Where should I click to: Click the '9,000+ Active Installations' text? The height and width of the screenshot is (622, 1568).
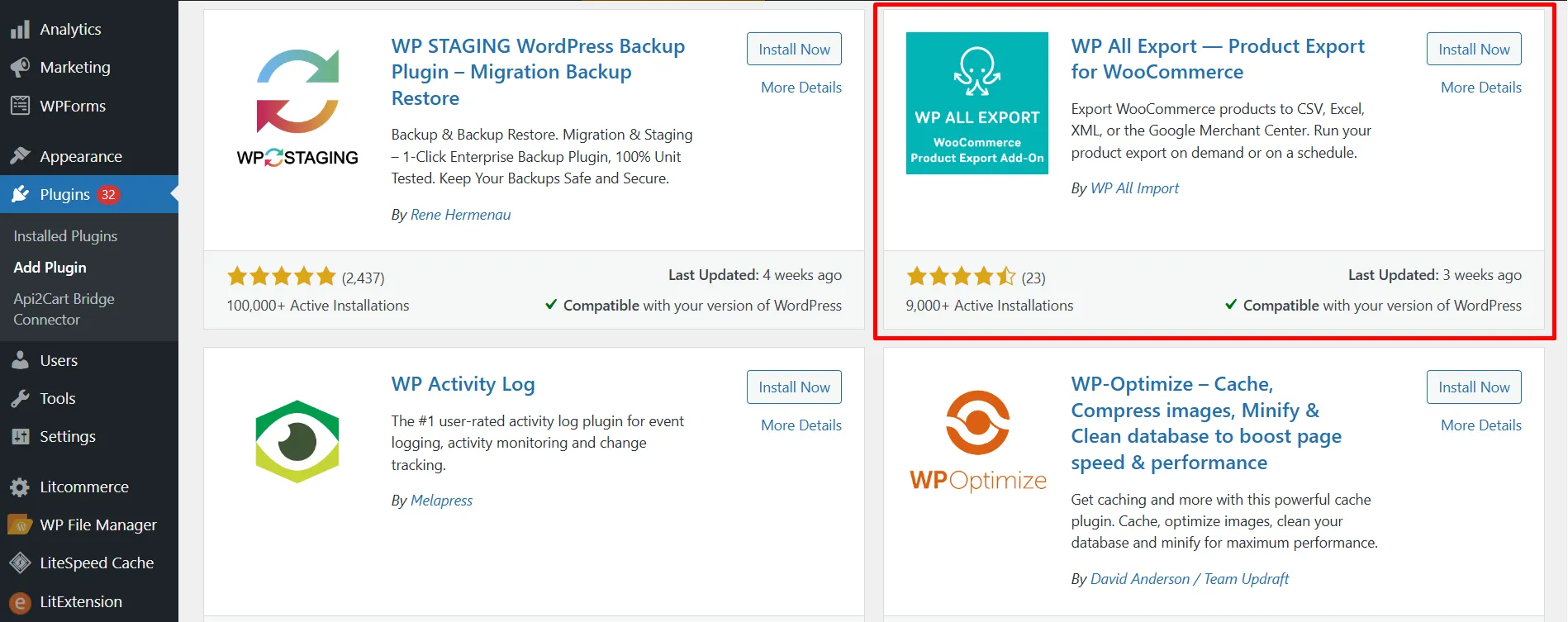tap(990, 306)
